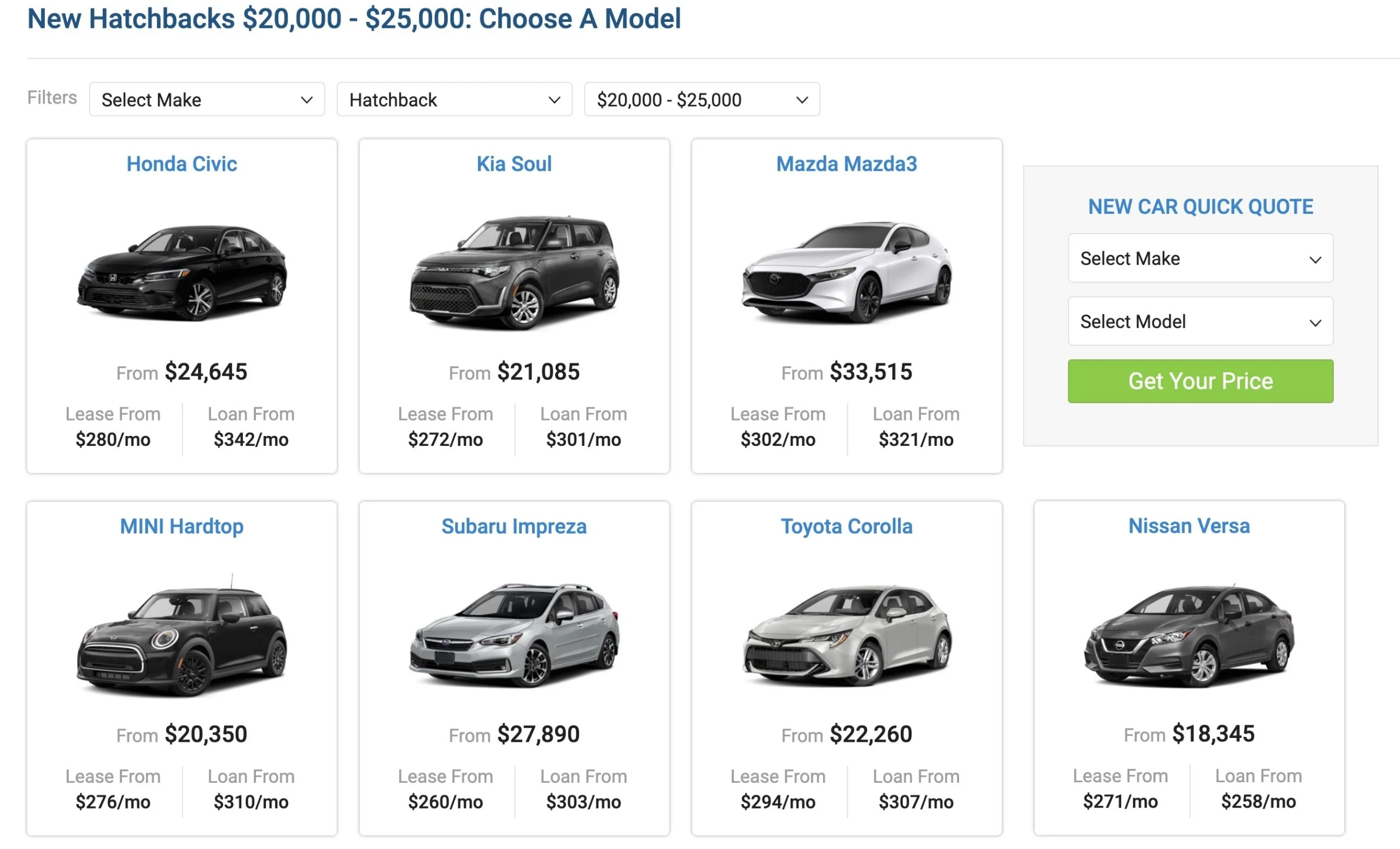The height and width of the screenshot is (849, 1400).
Task: Click Nissan Versa loan price $258/mo
Action: click(x=1258, y=801)
